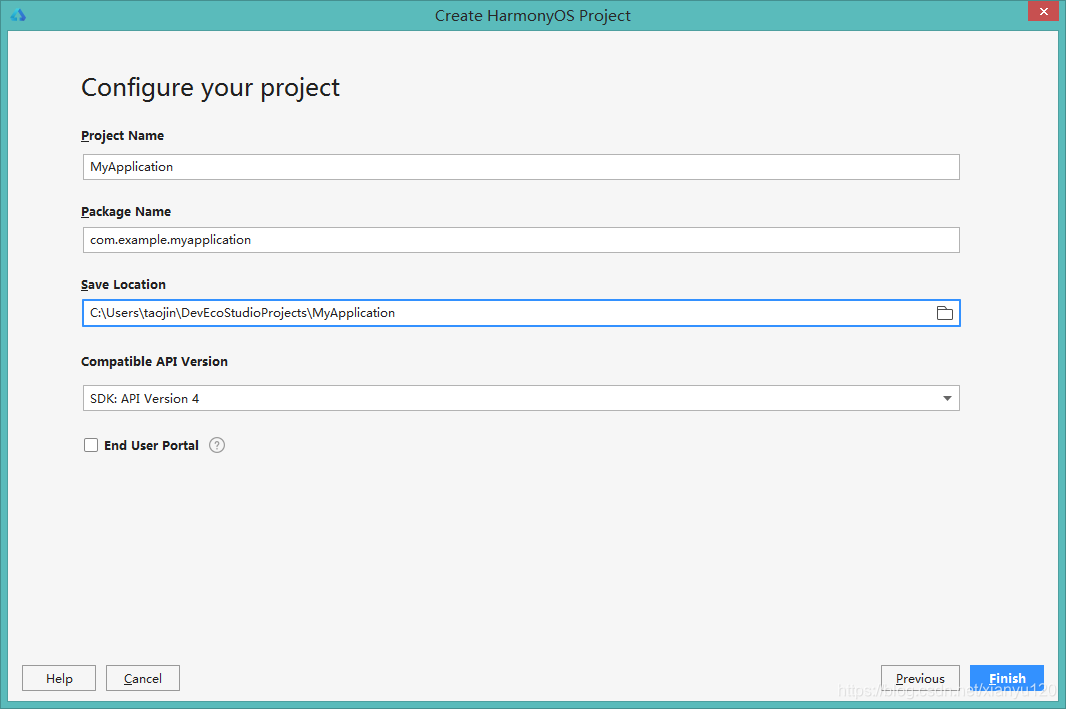
Task: Click the Project Name input field
Action: coord(521,167)
